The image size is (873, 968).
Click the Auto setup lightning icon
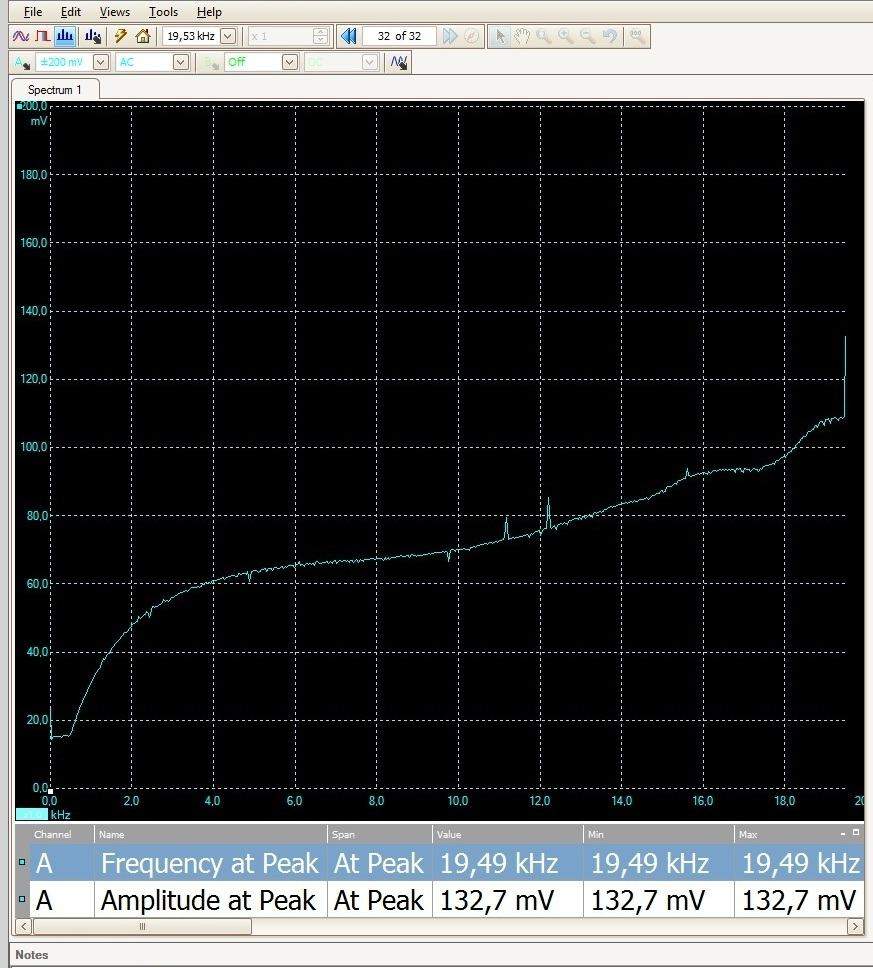(x=120, y=36)
